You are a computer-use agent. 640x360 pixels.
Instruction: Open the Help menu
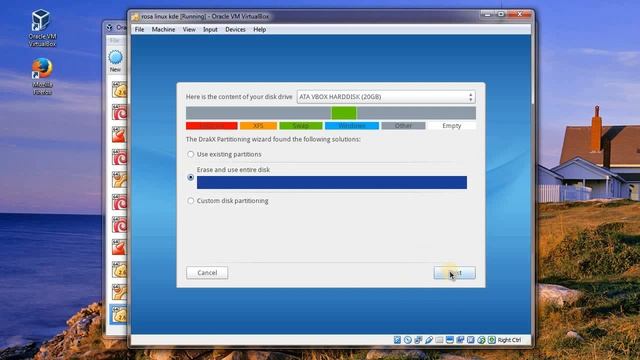pyautogui.click(x=260, y=29)
